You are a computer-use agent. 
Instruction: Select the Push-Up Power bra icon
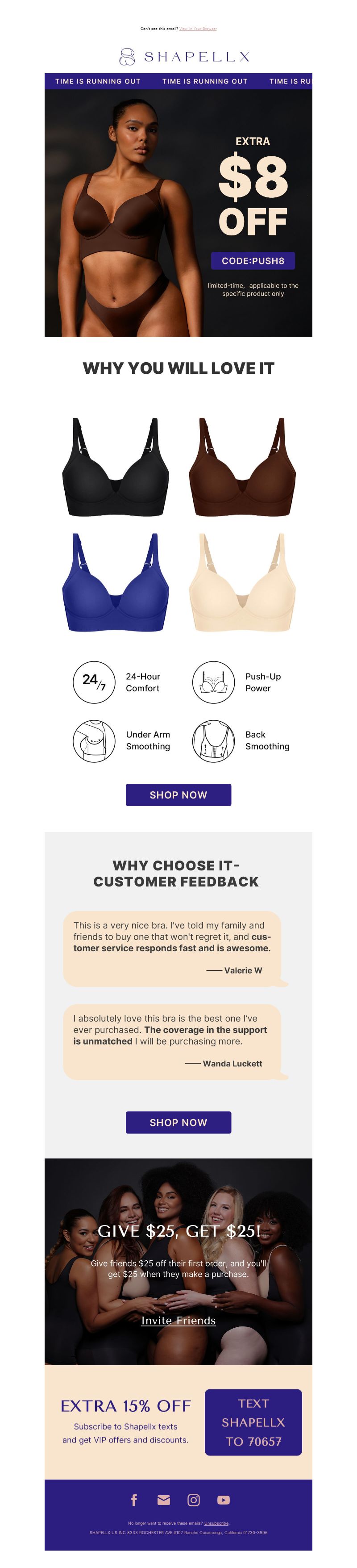click(213, 682)
